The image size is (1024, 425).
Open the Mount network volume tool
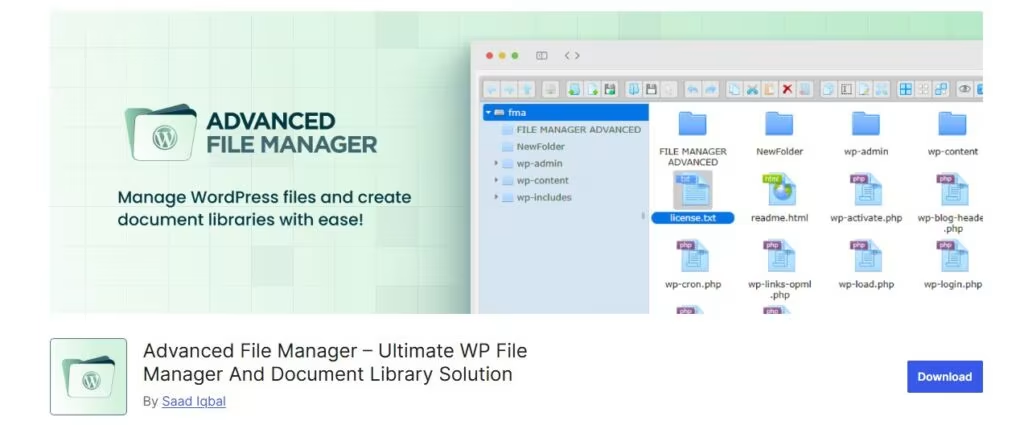tap(550, 89)
